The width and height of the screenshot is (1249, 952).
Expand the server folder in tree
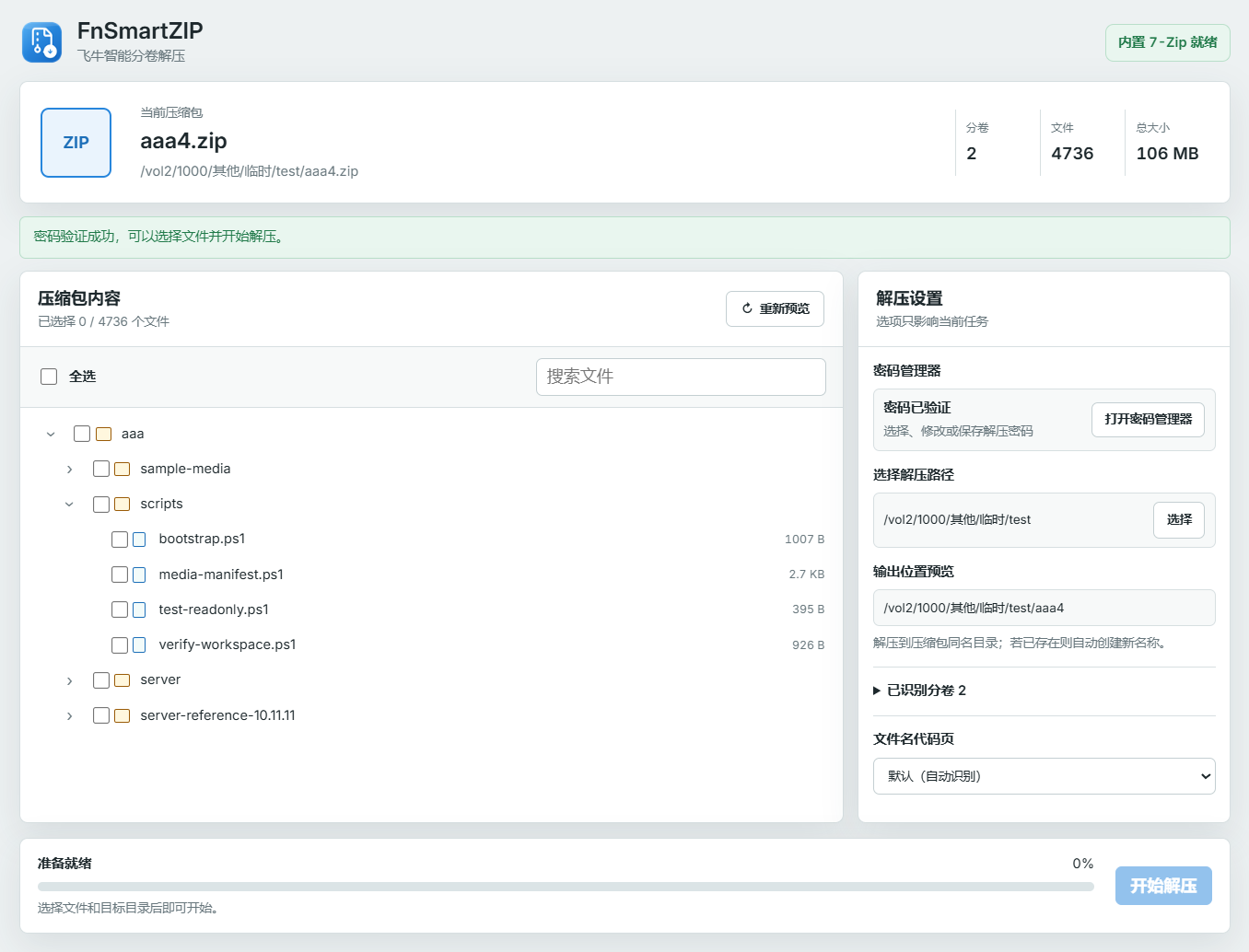69,680
